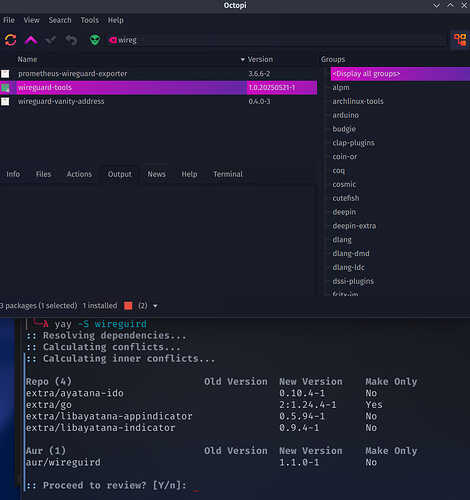Switch to the Output tab
This screenshot has width=470, height=500.
[x=120, y=174]
